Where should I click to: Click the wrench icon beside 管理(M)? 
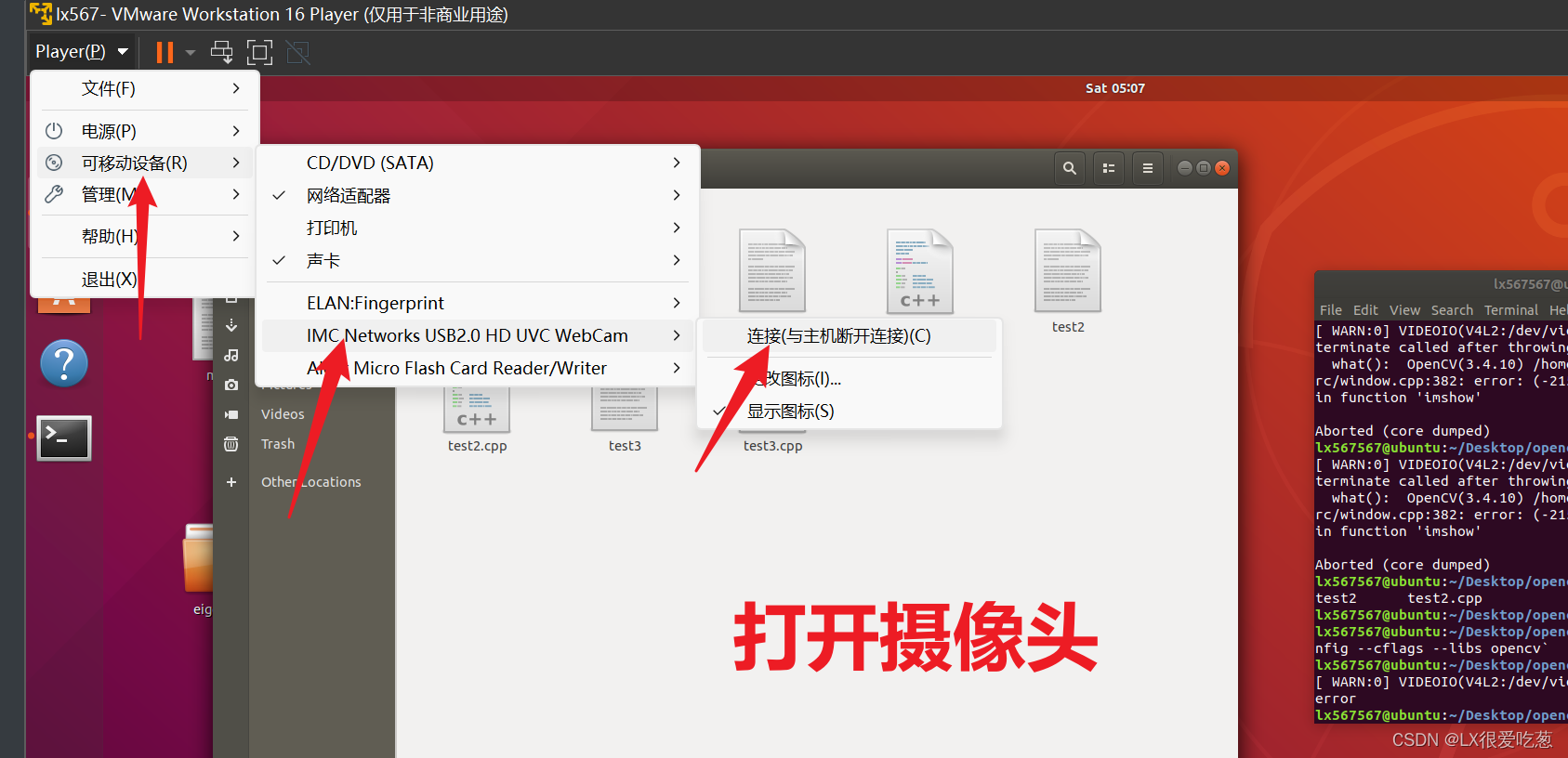tap(55, 194)
